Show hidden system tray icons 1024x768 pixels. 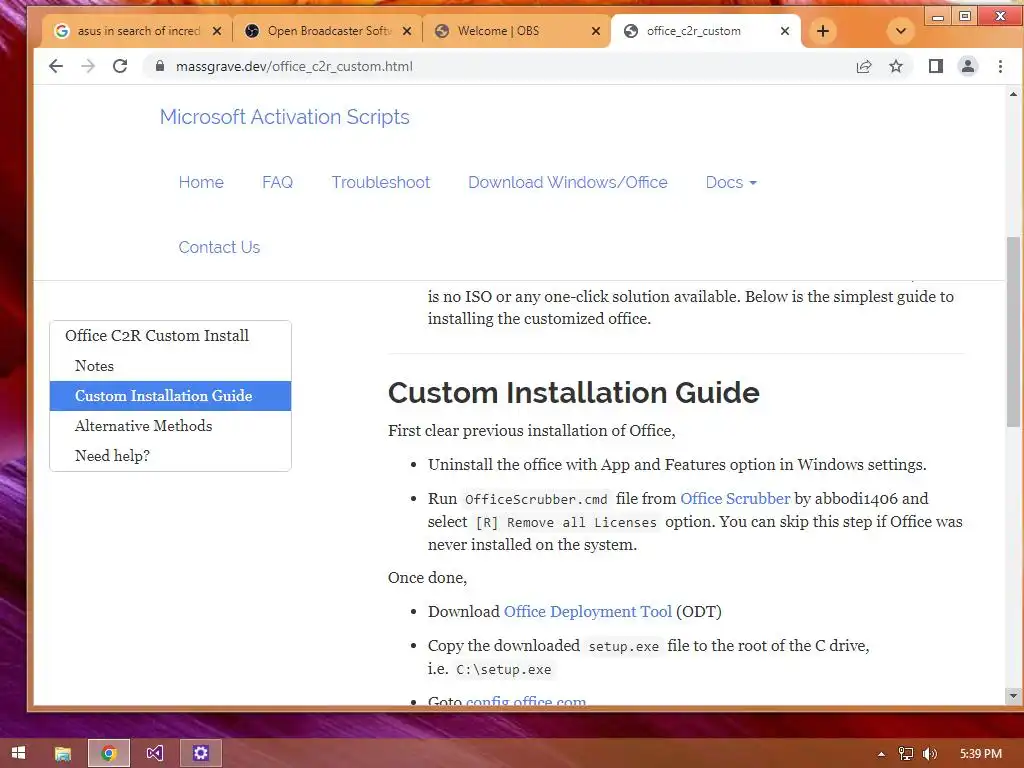click(x=882, y=754)
